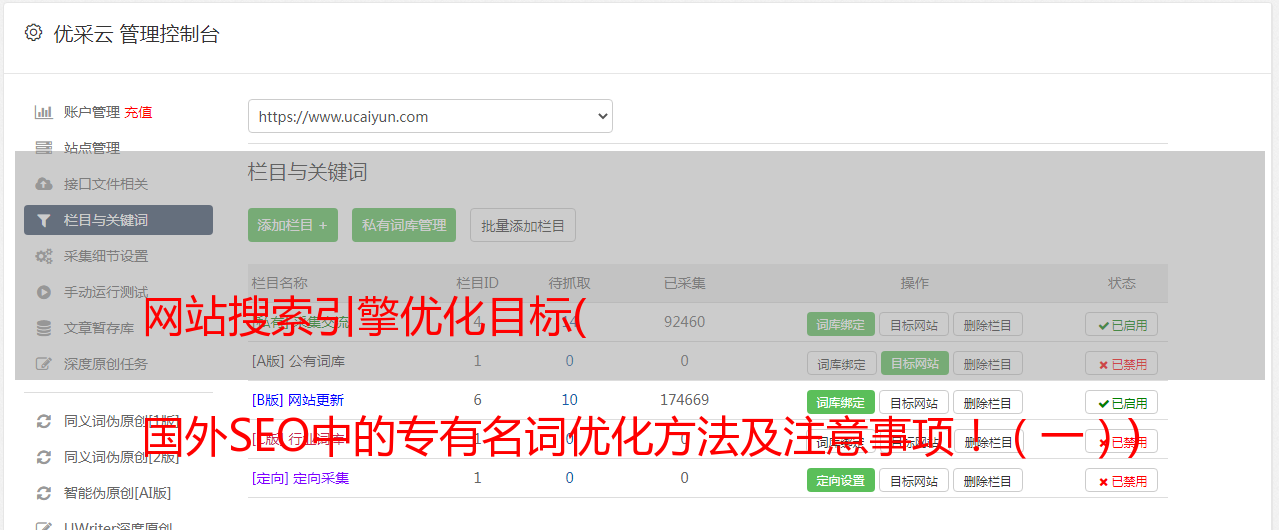This screenshot has height=530, width=1279.
Task: Click the 操作 column header
Action: 914,283
